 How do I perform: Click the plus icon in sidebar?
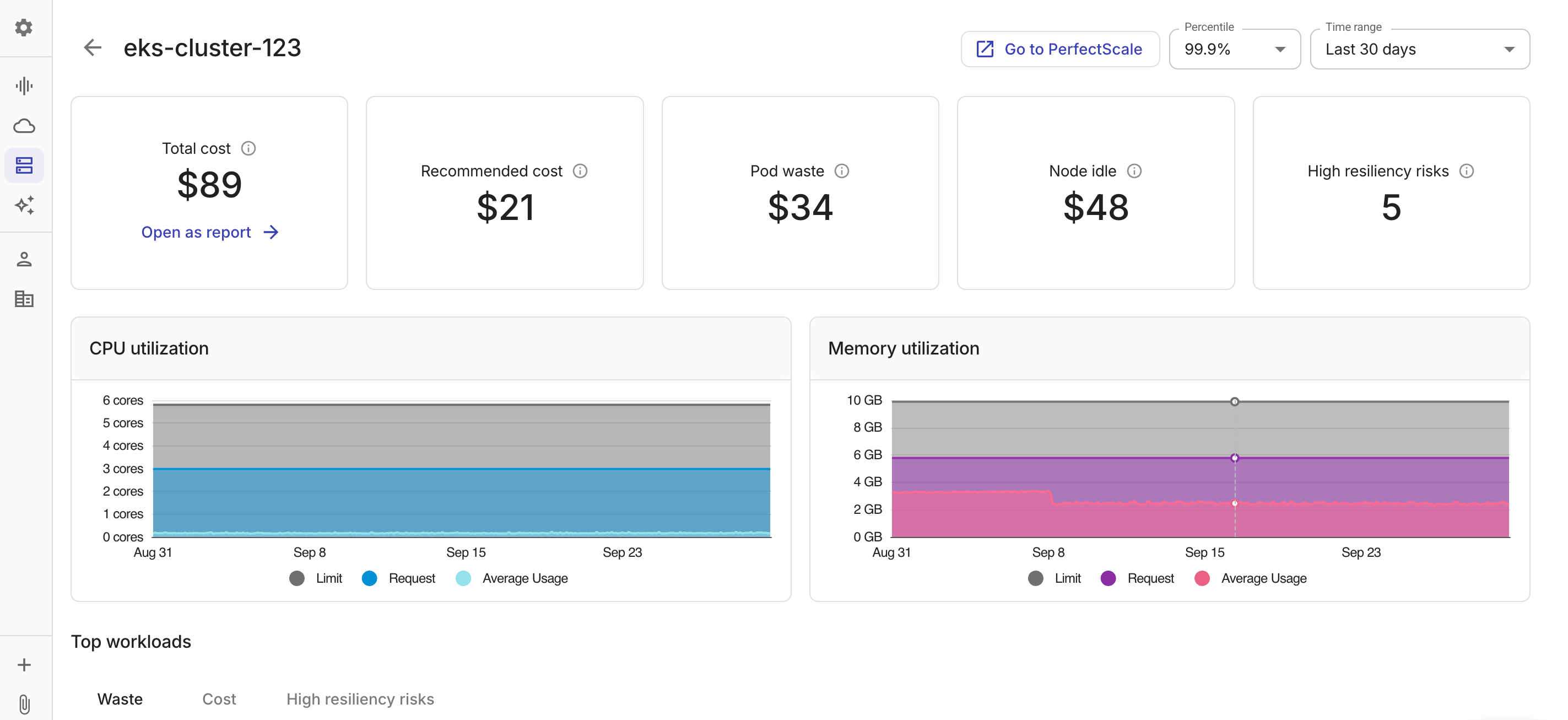(x=24, y=664)
